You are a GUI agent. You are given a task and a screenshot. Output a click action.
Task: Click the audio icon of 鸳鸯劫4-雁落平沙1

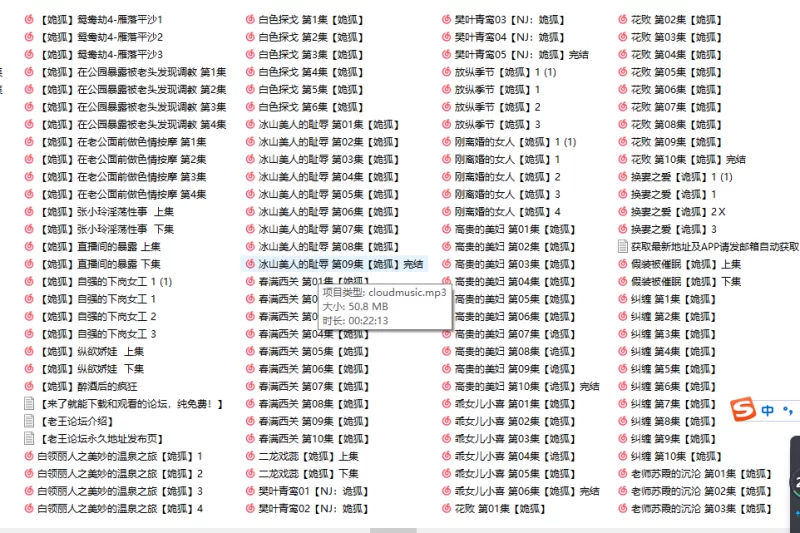(x=29, y=20)
